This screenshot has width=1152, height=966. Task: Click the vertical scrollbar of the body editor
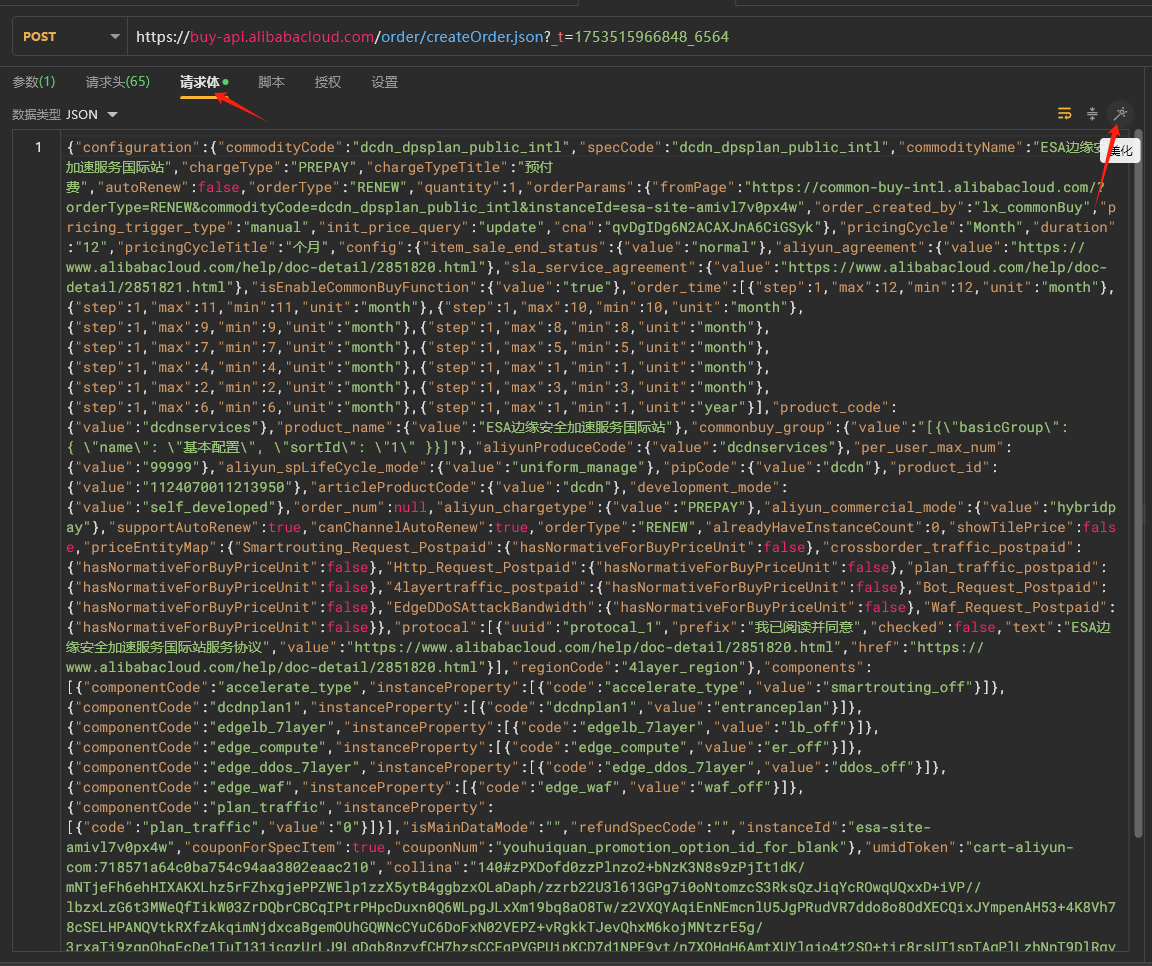pos(1138,485)
